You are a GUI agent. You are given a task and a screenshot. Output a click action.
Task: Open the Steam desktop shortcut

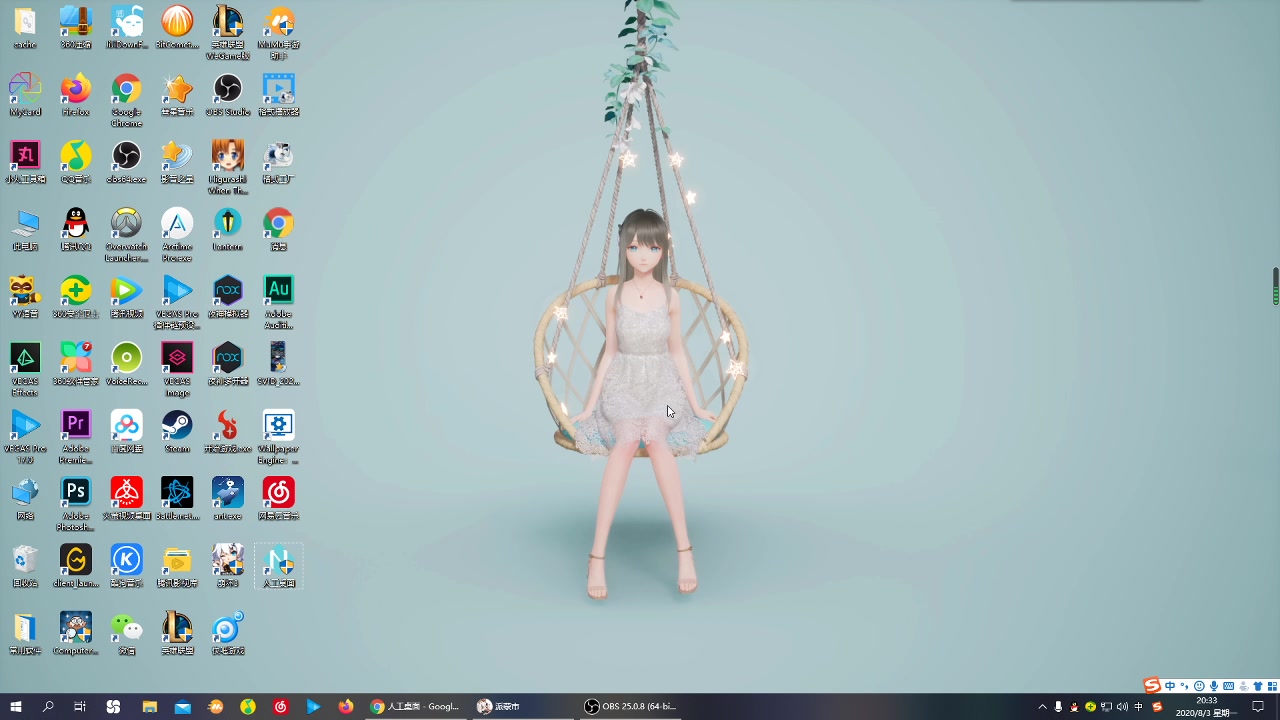point(177,431)
